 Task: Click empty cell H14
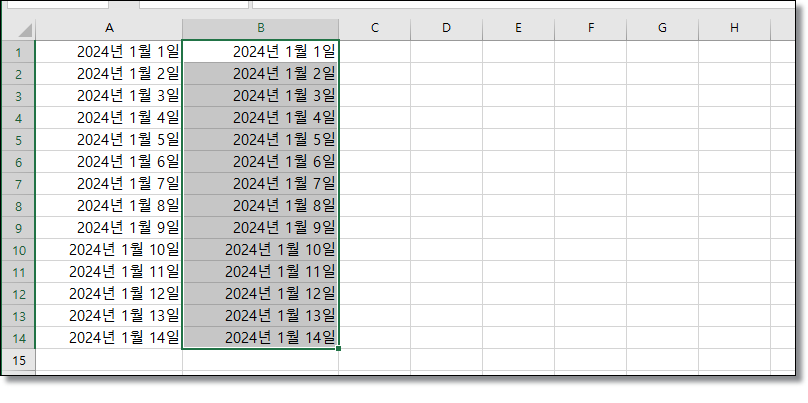pyautogui.click(x=734, y=338)
